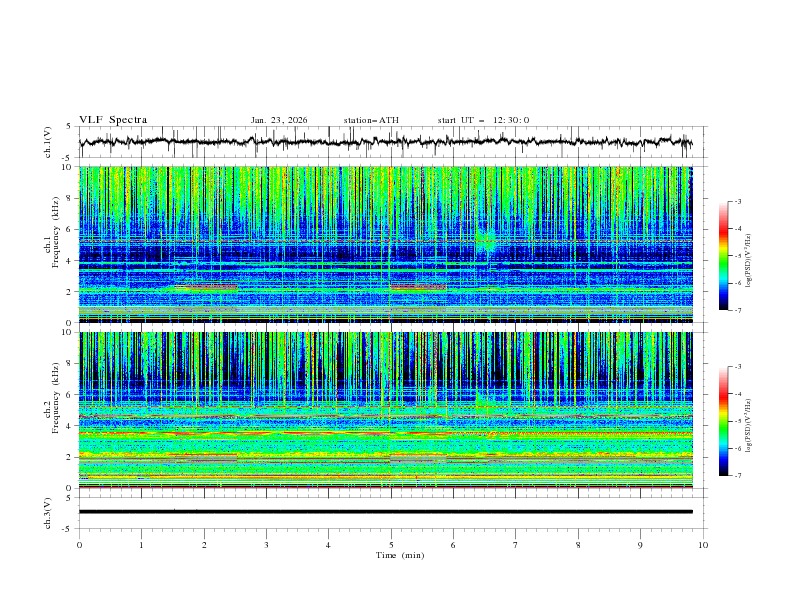
Task: Click the lower color bar beside ch.2 spectrogram
Action: tap(723, 421)
